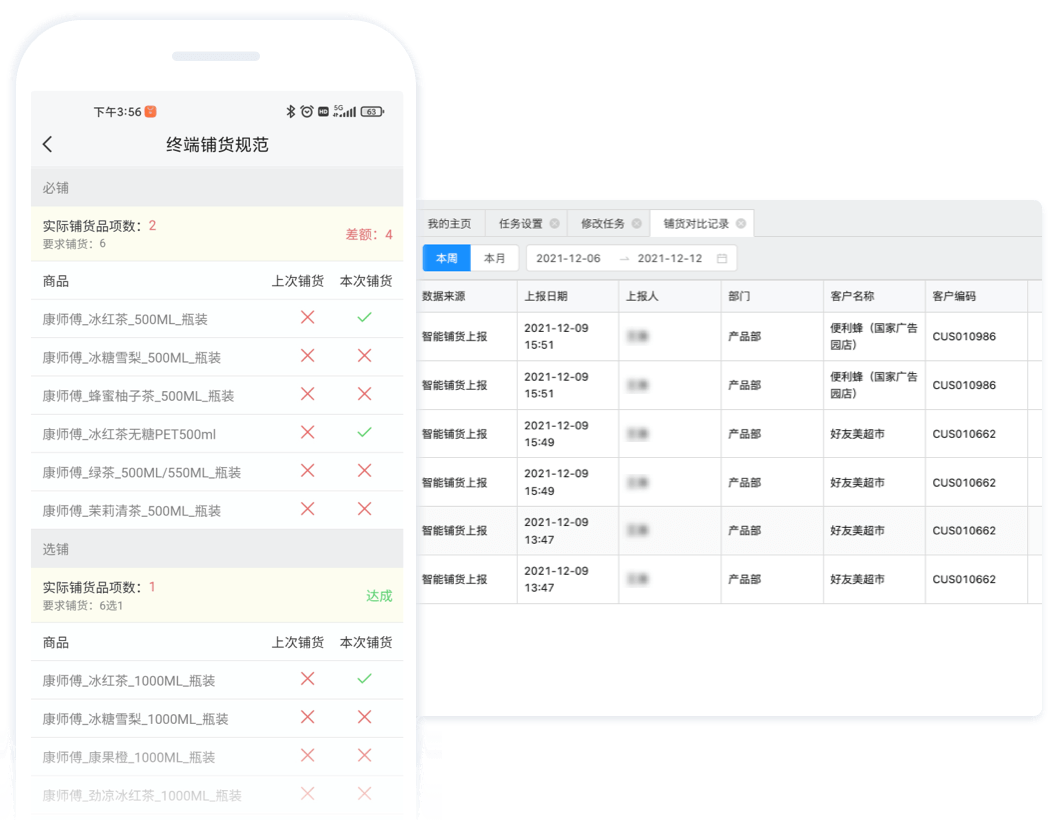
Task: Tap the Bluetooth icon in status bar
Action: (x=291, y=112)
